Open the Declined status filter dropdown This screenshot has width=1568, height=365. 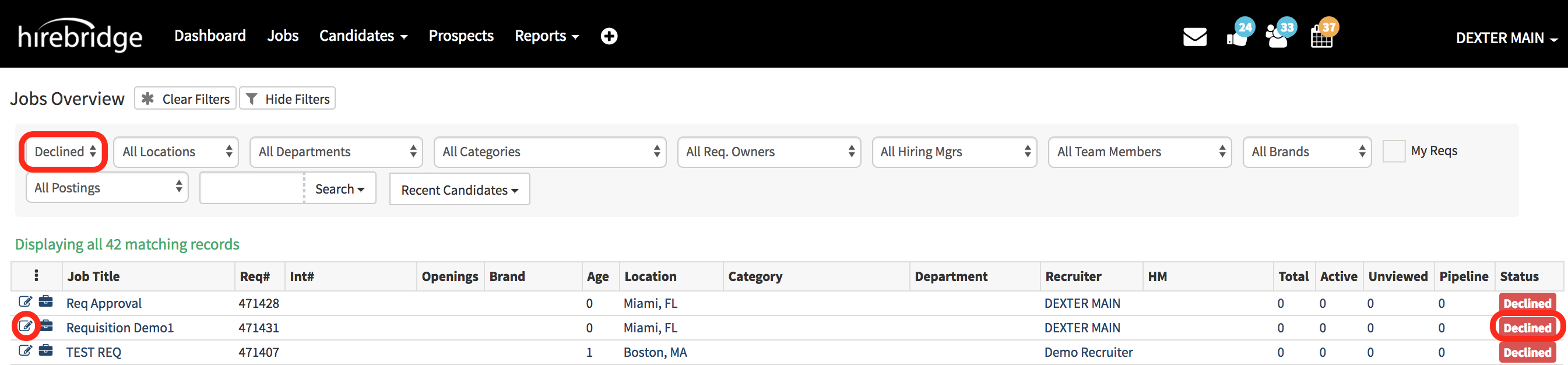coord(65,152)
